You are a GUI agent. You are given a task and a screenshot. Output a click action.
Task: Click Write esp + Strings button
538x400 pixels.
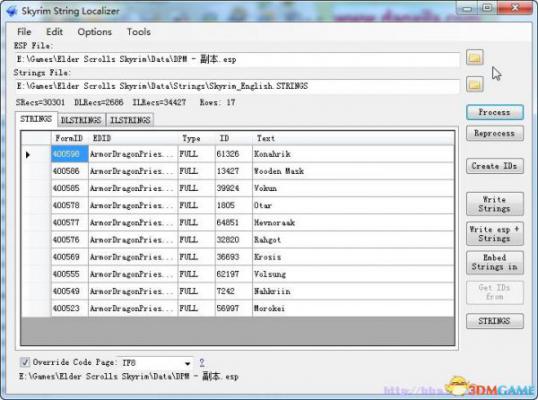pyautogui.click(x=494, y=234)
